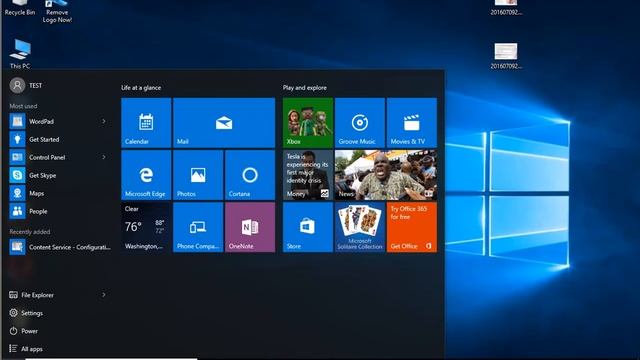Open the Phone Companion tile
This screenshot has width=640, height=360.
(198, 227)
